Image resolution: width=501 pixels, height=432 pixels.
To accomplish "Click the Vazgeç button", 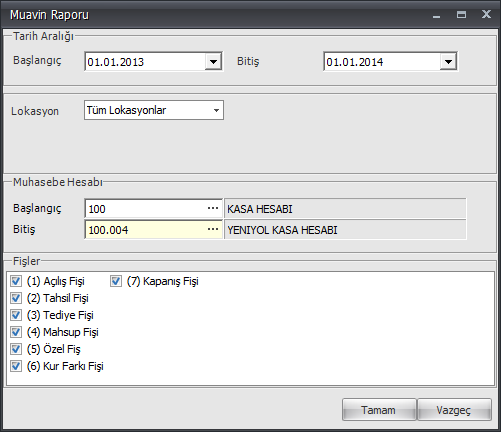I will click(454, 410).
